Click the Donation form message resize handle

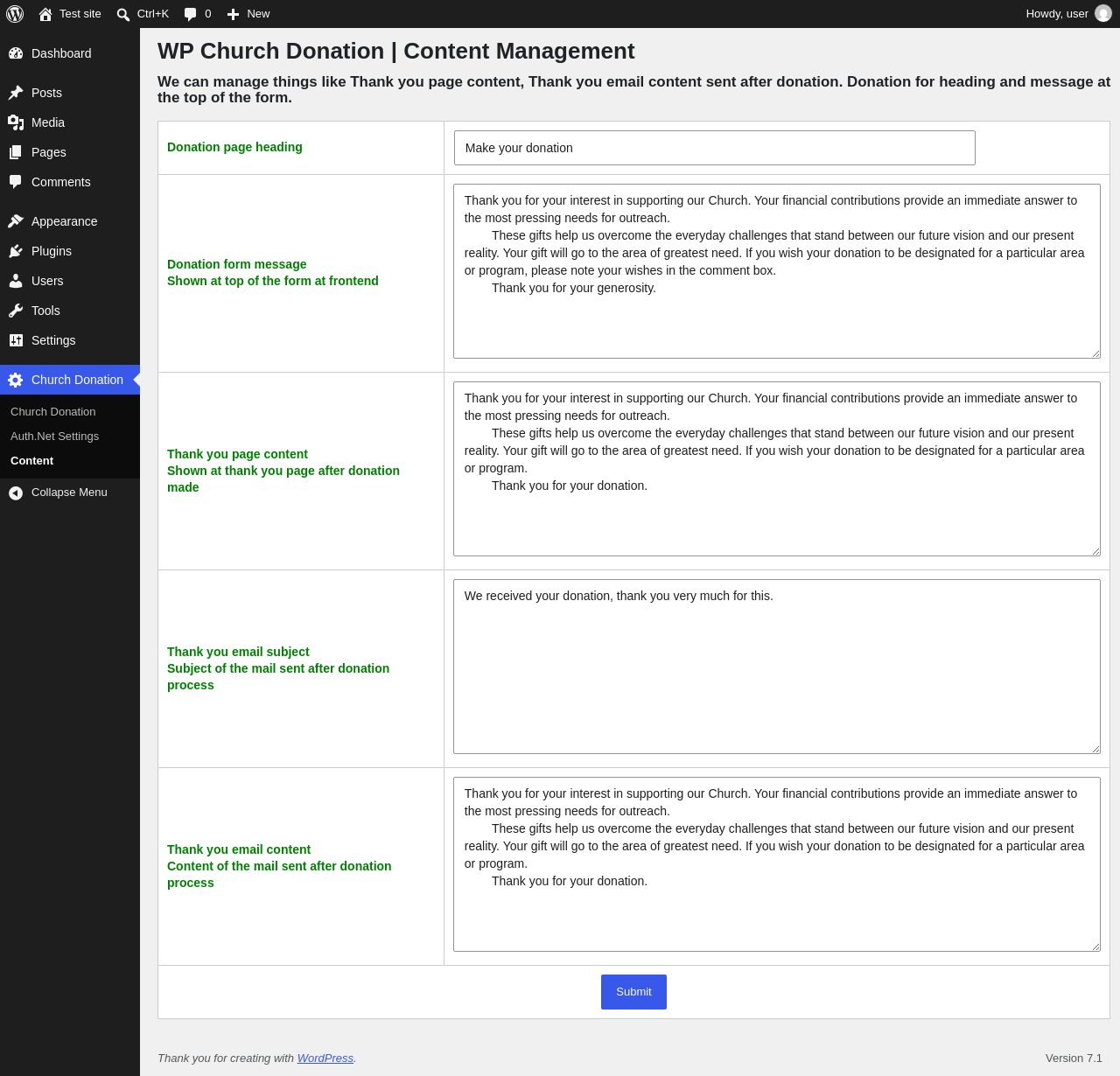tap(1095, 353)
